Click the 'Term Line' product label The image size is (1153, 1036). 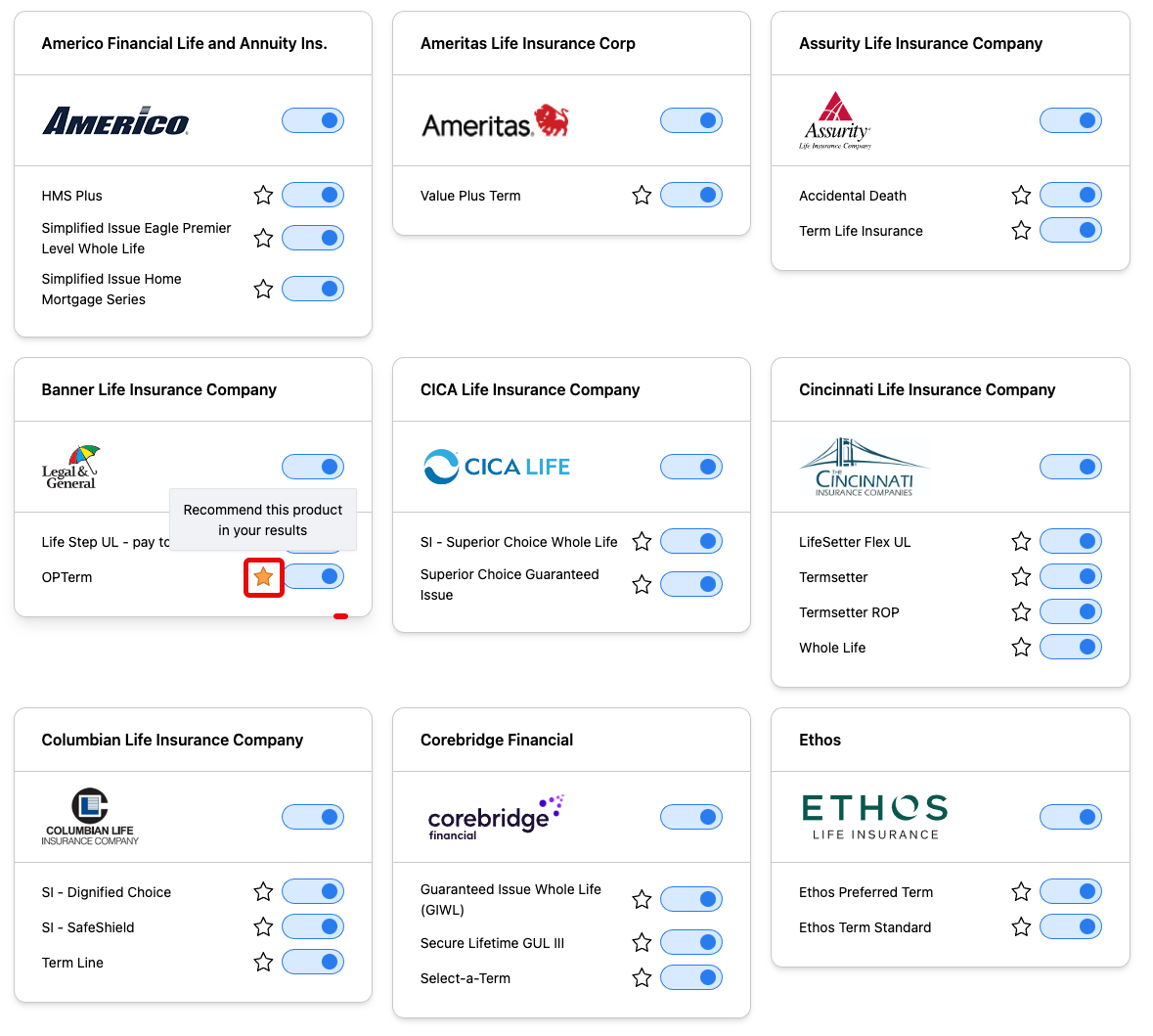72,963
